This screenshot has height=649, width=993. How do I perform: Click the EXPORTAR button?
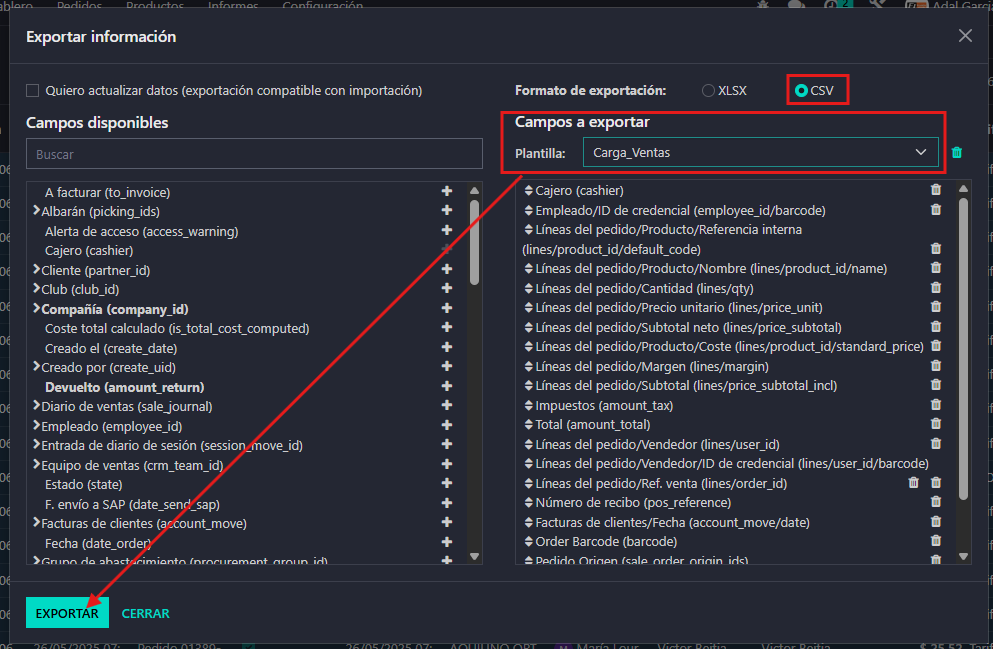[67, 613]
